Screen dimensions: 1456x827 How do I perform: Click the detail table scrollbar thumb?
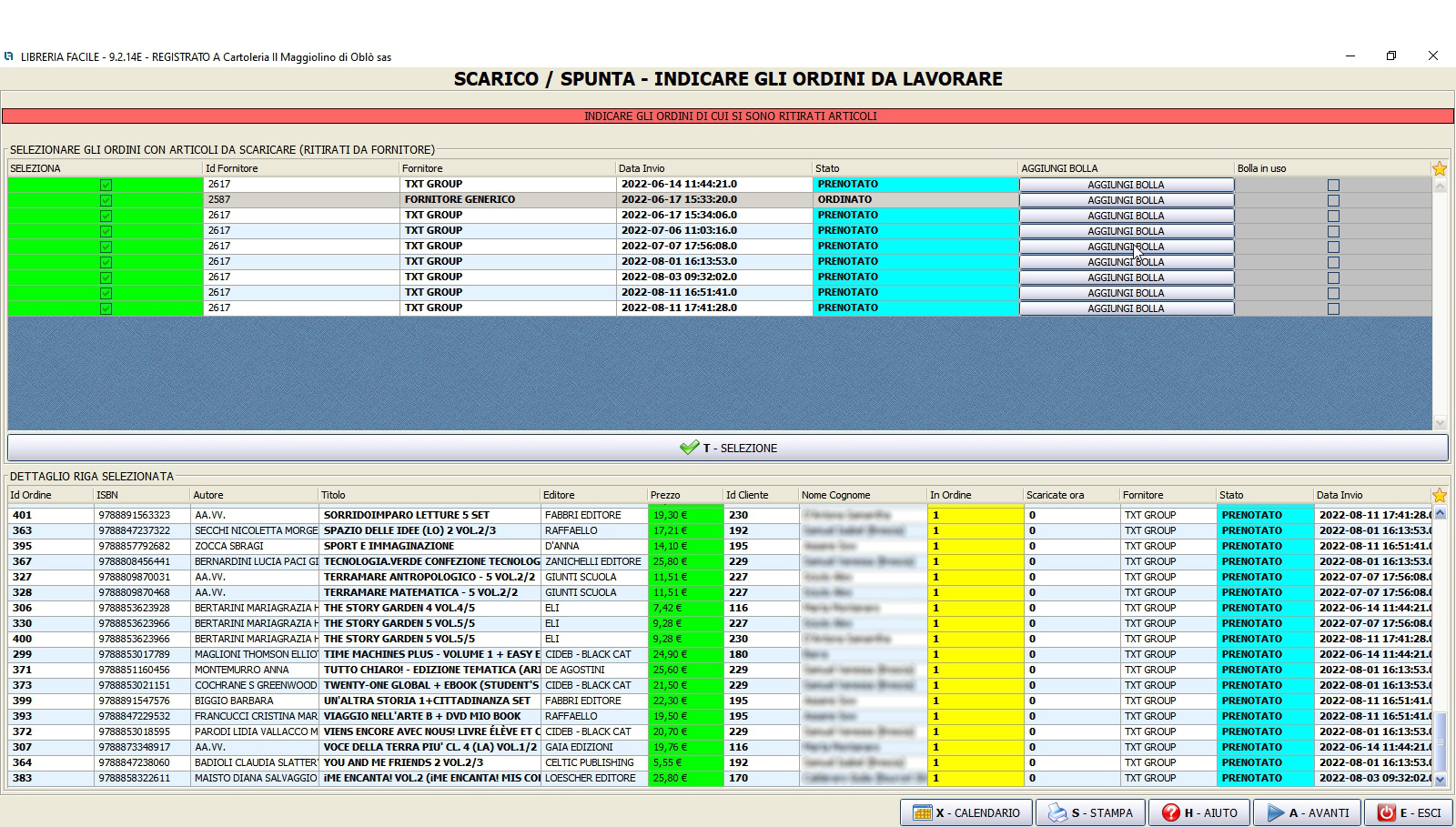pos(1440,741)
